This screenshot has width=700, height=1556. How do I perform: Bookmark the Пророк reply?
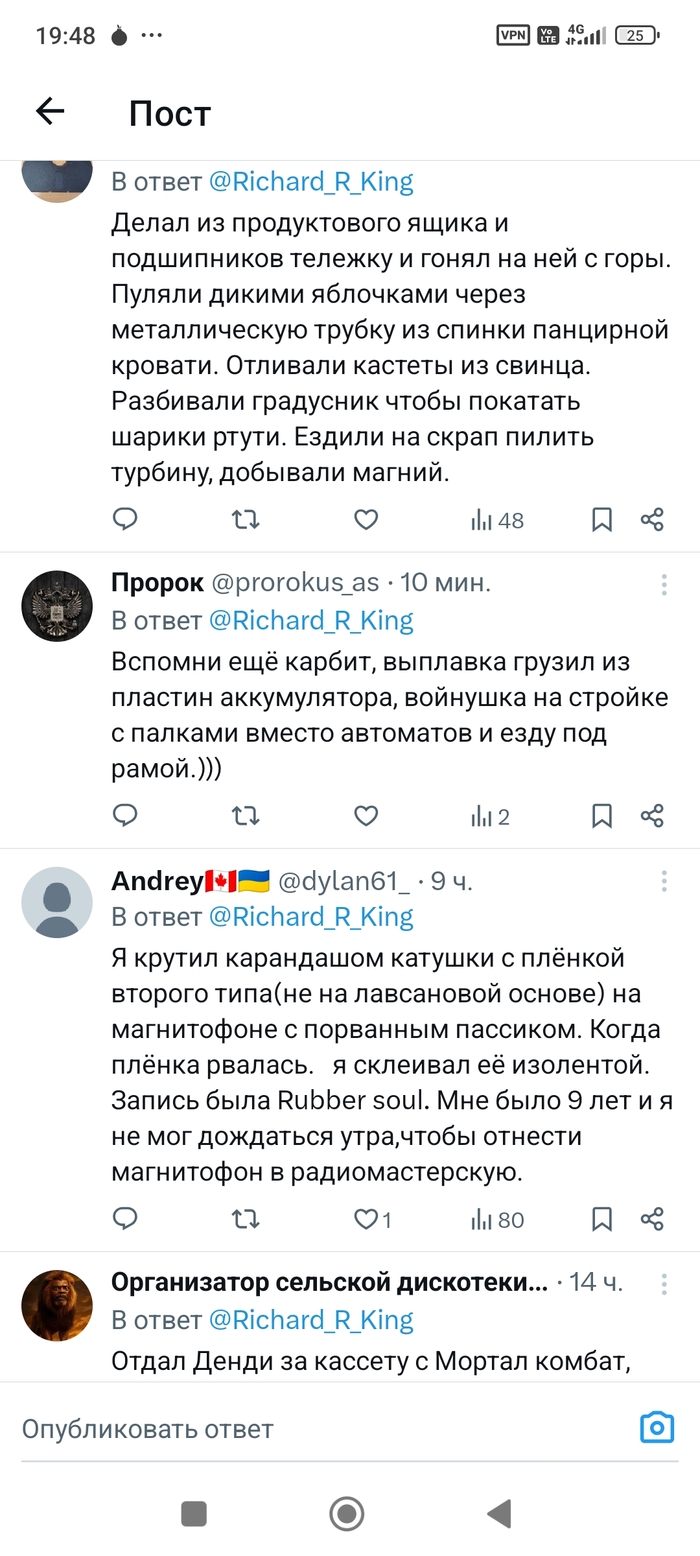[602, 816]
